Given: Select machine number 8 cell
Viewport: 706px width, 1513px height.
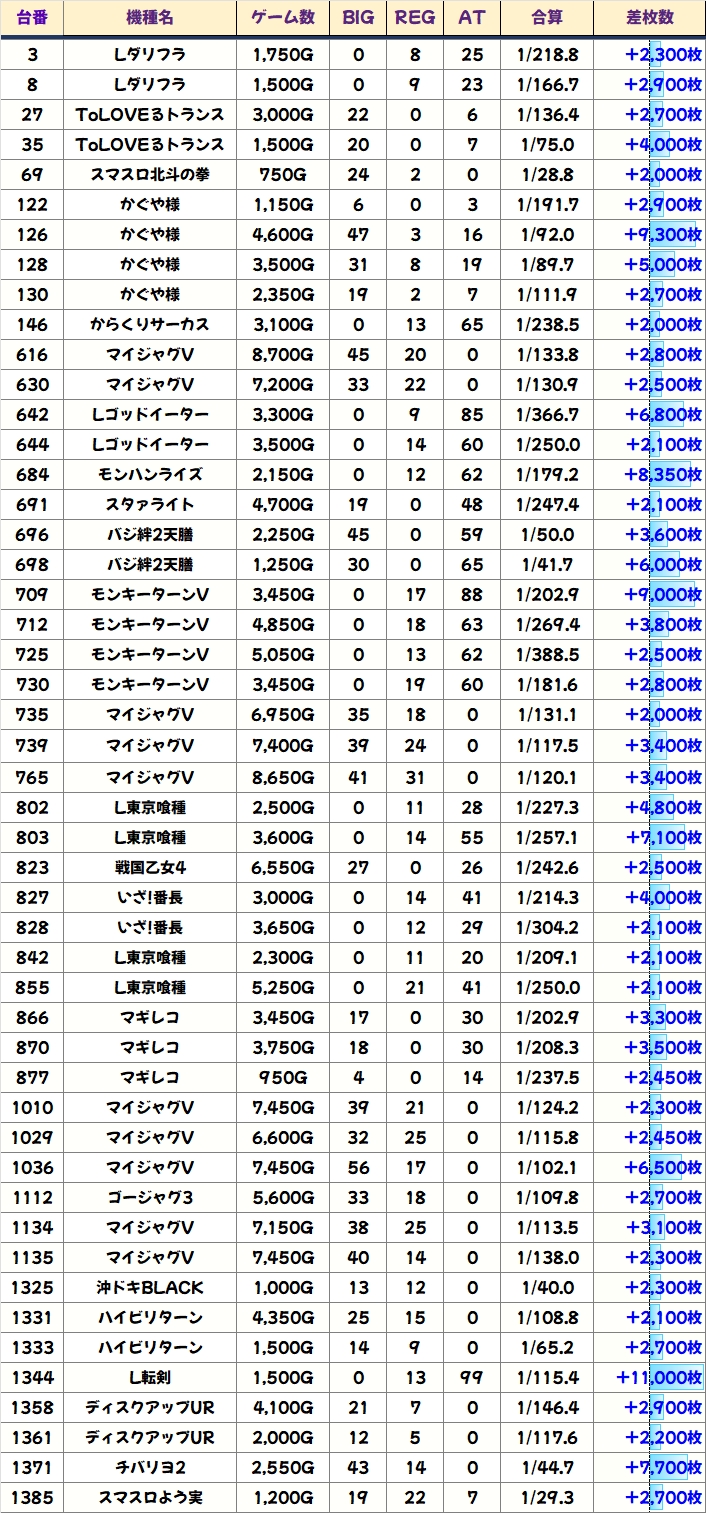Looking at the screenshot, I should 32,85.
